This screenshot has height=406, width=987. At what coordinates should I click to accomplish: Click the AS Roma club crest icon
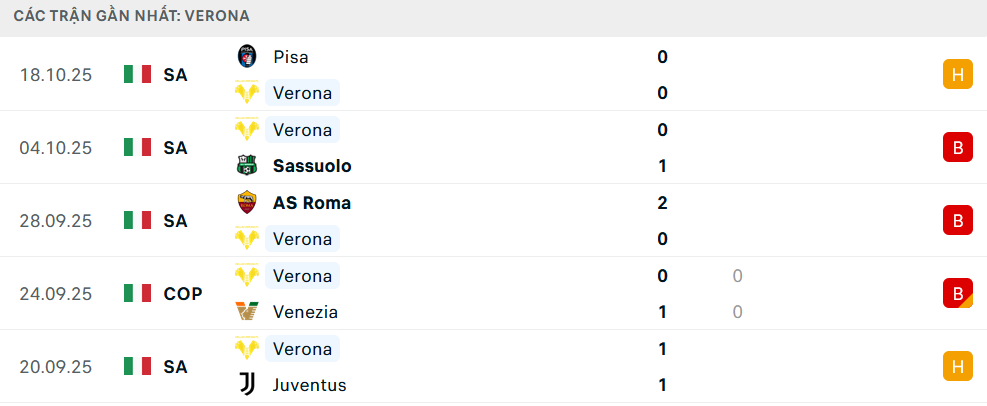[247, 203]
